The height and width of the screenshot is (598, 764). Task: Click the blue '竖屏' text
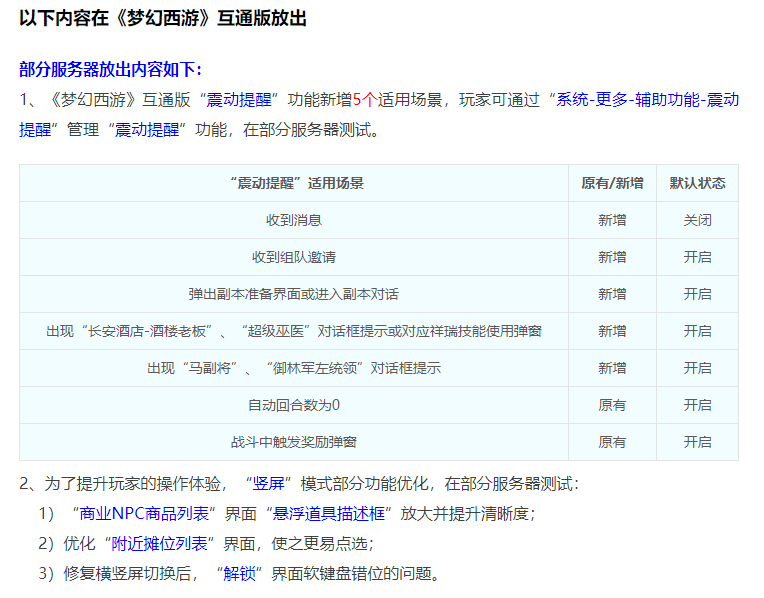(268, 484)
